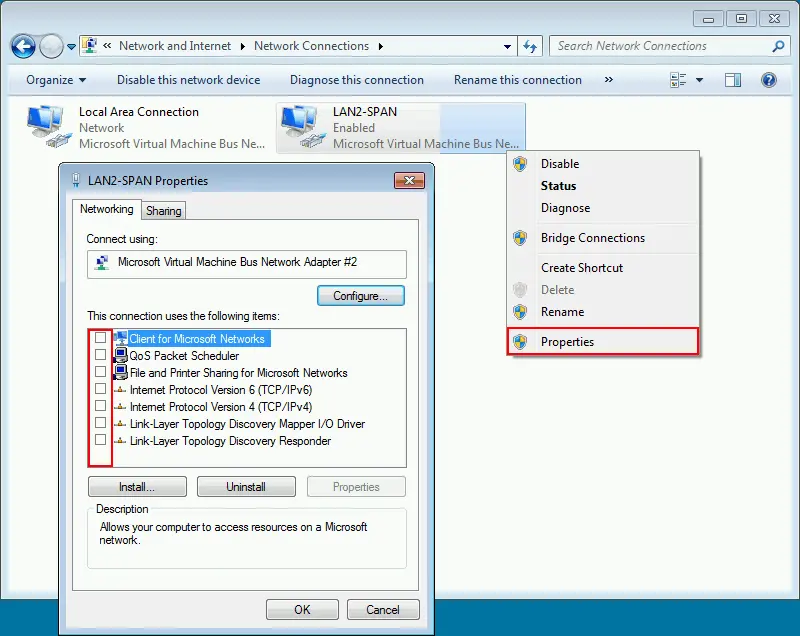Show more toolbar commands chevron

[x=609, y=80]
